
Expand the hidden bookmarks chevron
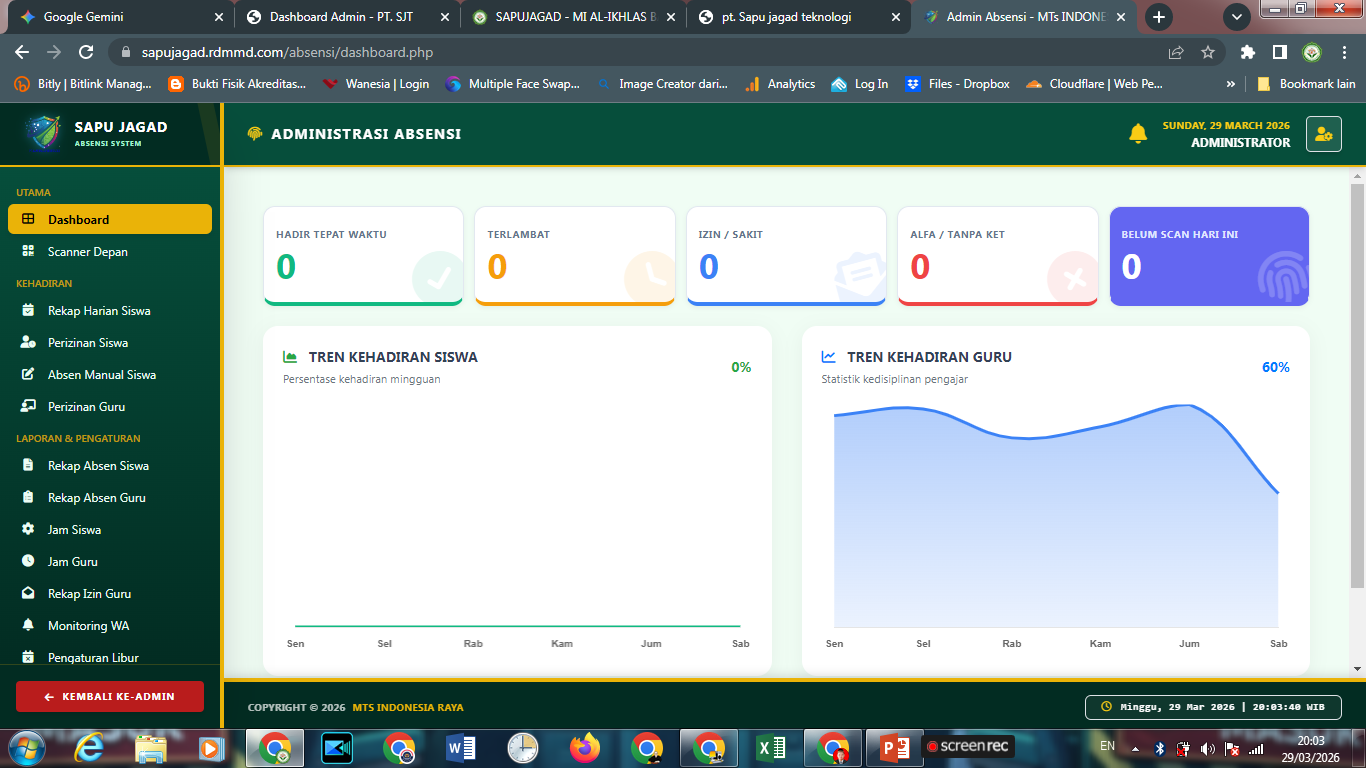(x=1231, y=84)
